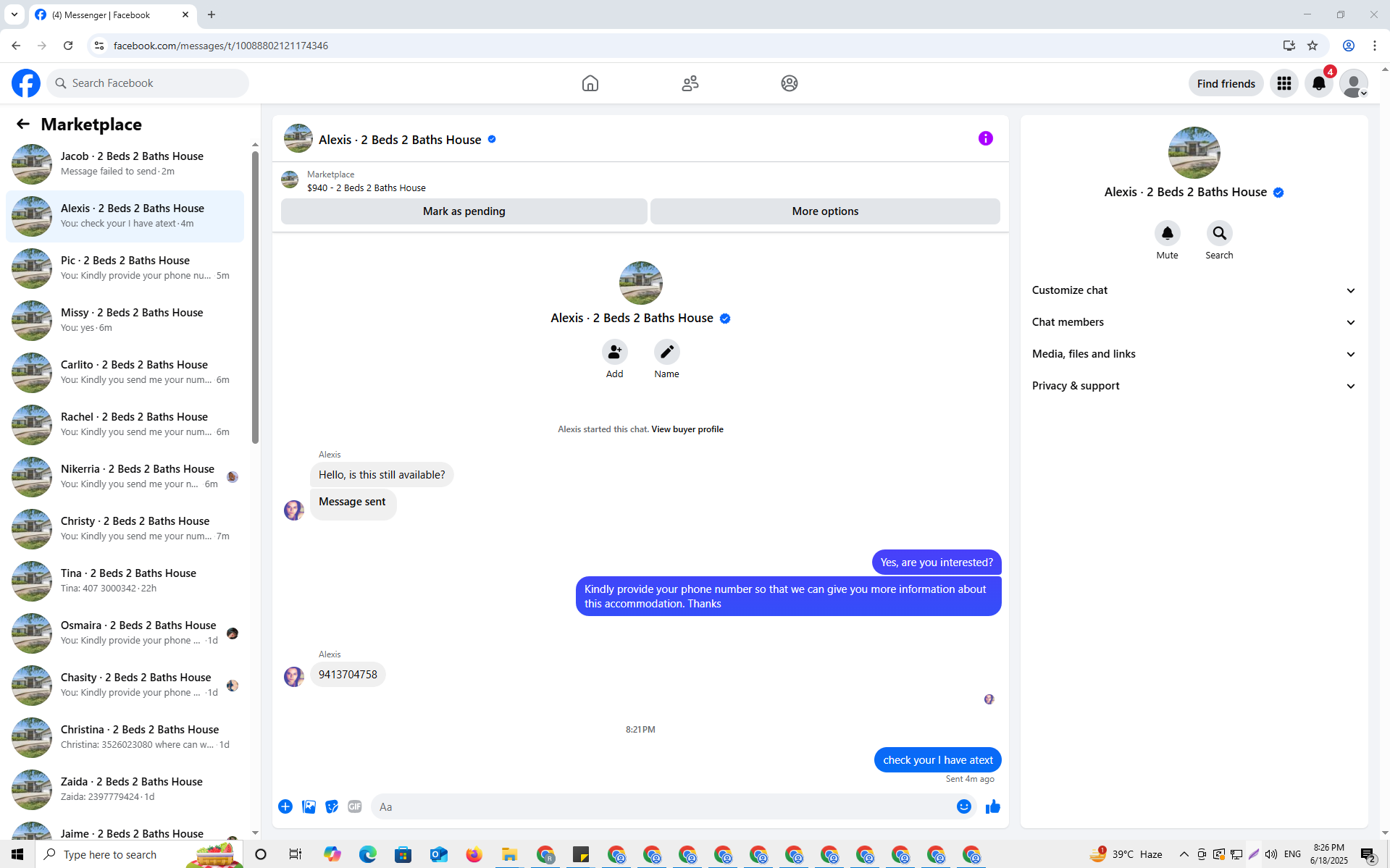Open the Rachel conversation

[x=125, y=425]
